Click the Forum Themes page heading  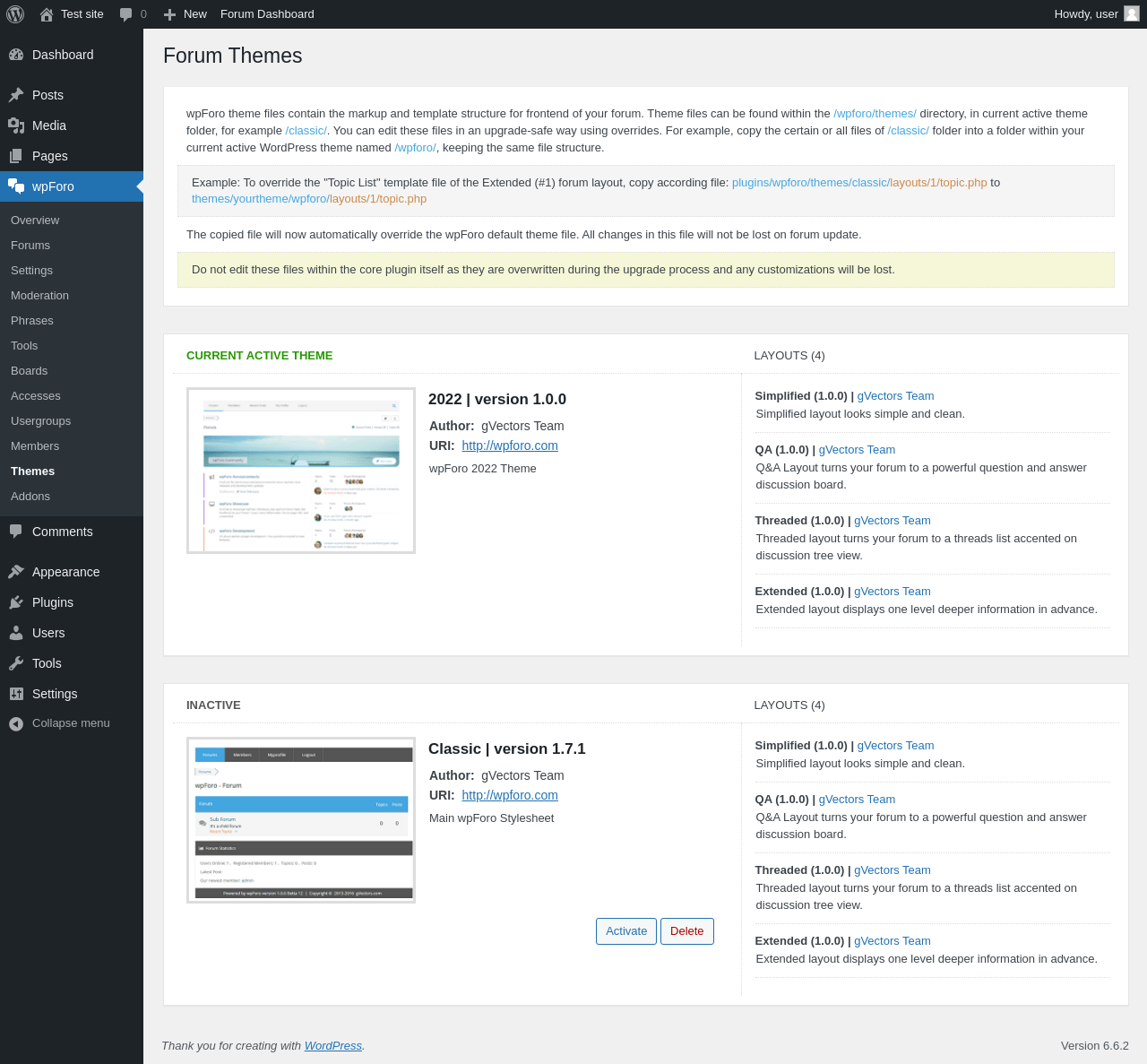pyautogui.click(x=233, y=56)
